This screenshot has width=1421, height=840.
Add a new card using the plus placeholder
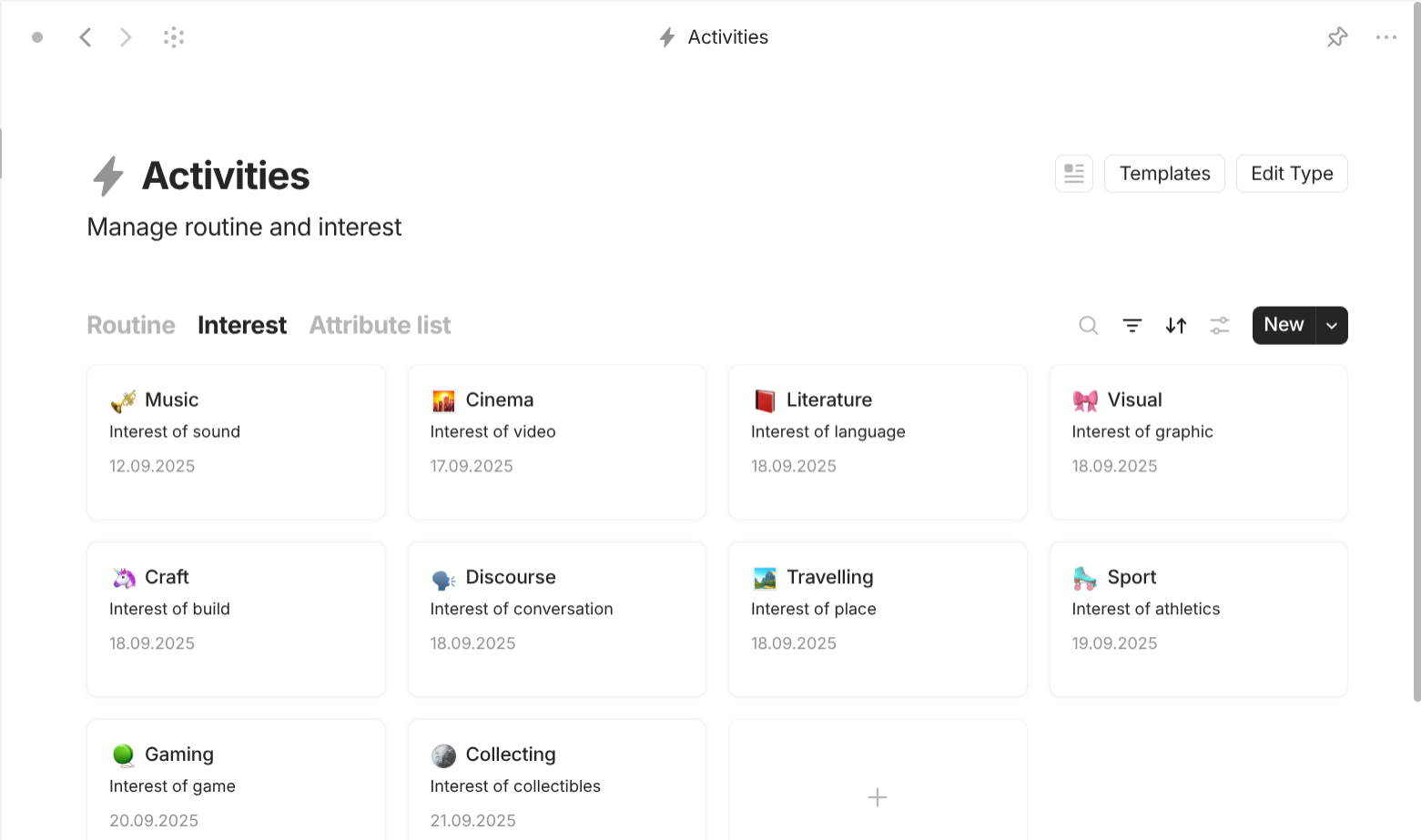pos(877,797)
